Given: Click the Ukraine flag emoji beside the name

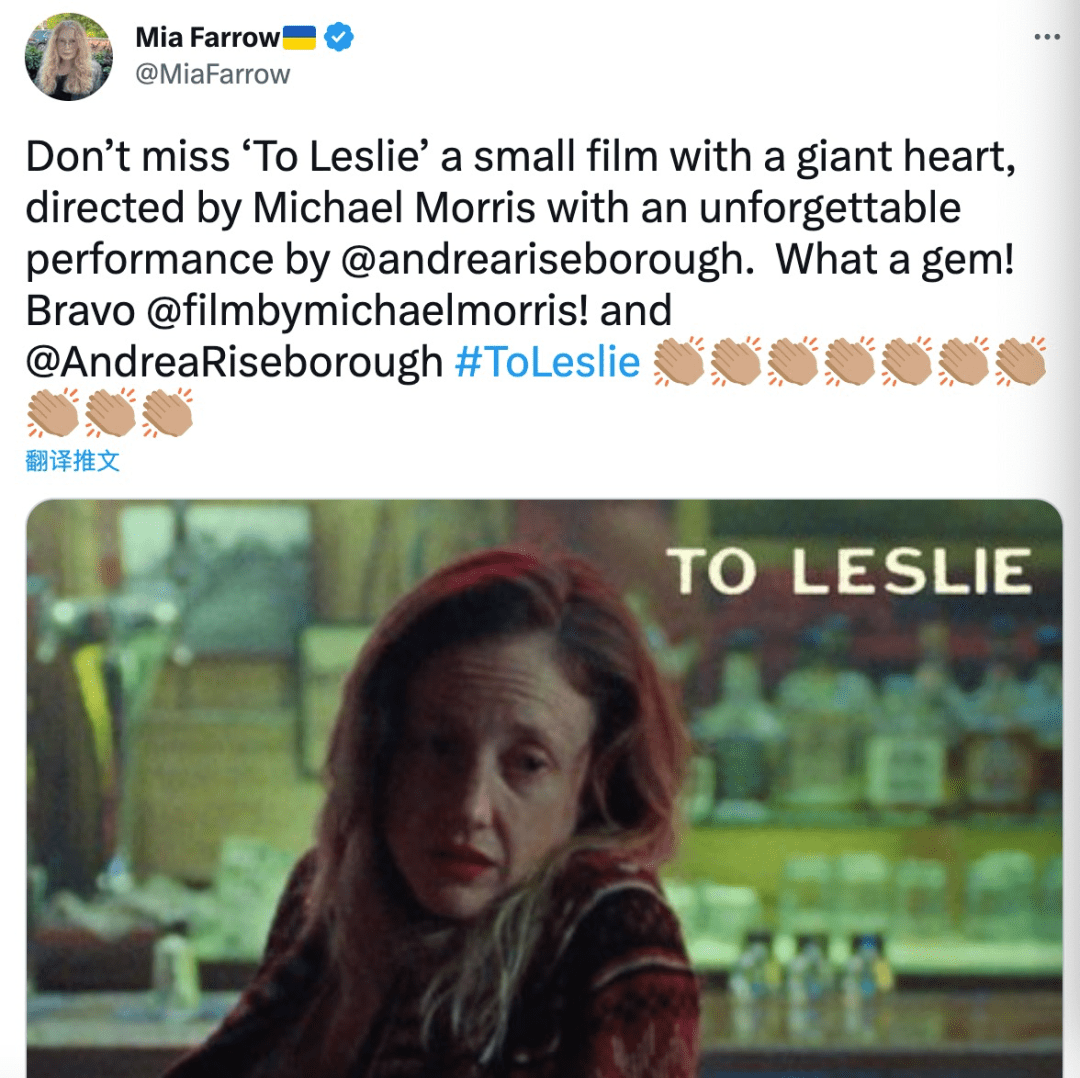Looking at the screenshot, I should click(300, 38).
